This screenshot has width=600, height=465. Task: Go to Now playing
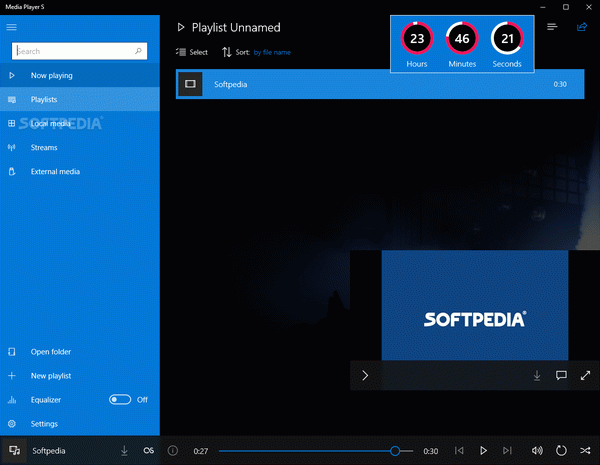click(80, 75)
